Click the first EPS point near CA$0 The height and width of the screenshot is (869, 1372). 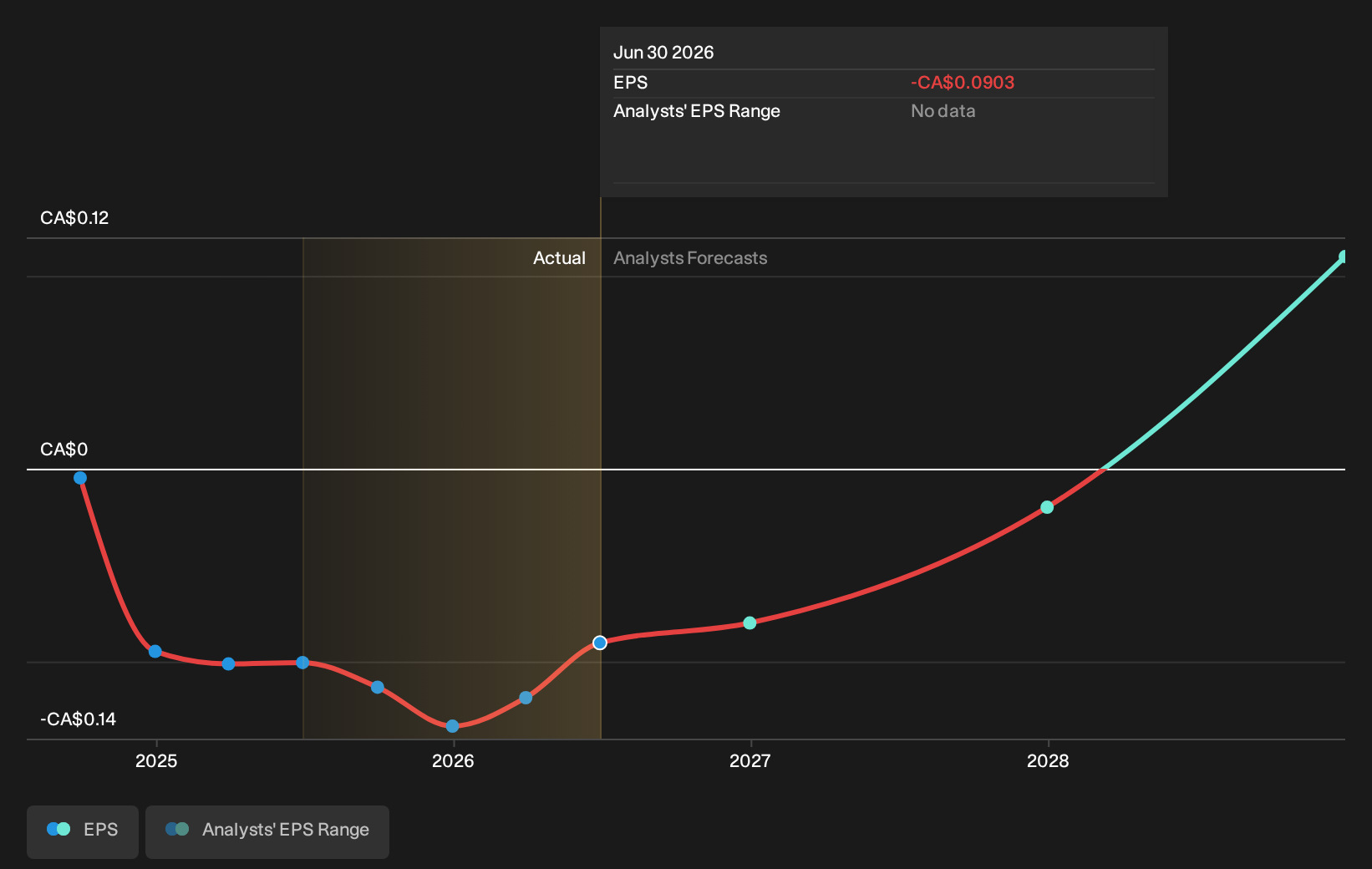[80, 478]
